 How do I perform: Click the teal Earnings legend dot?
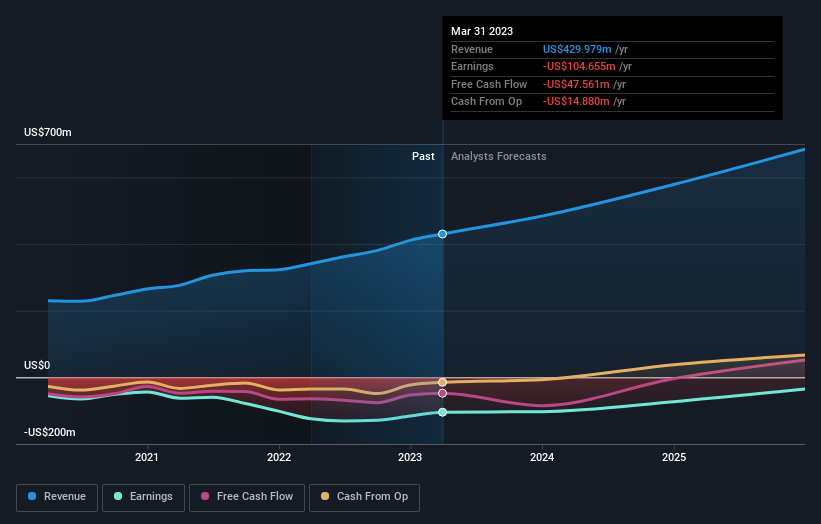(x=118, y=496)
